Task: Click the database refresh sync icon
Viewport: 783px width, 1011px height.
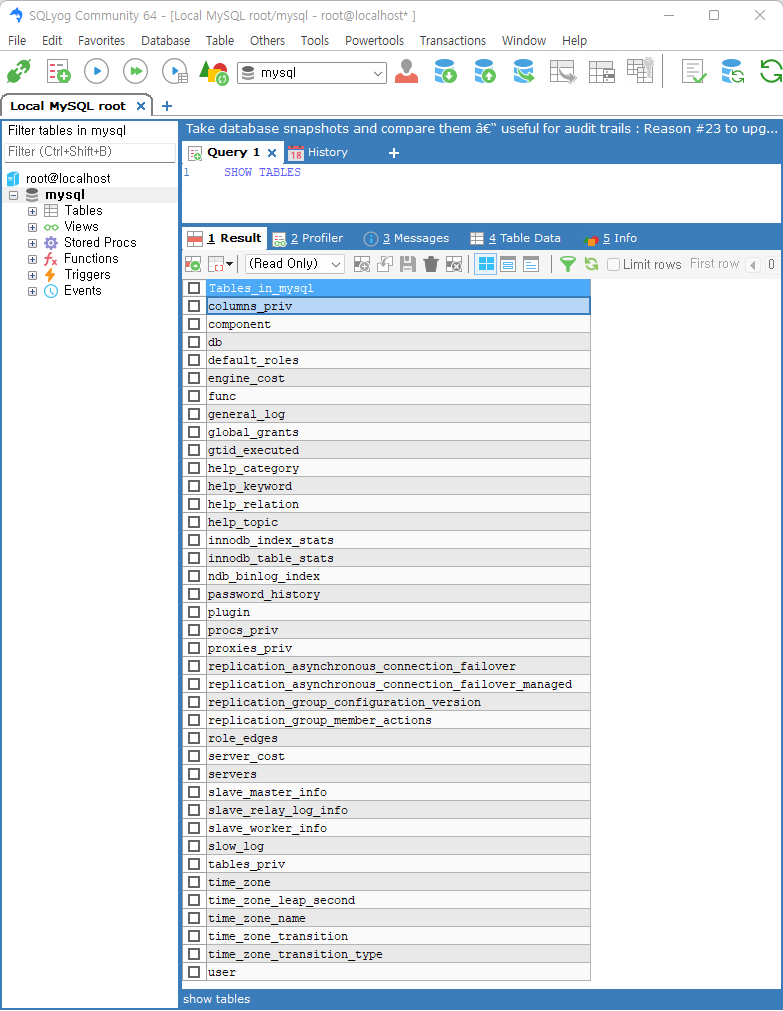Action: click(x=733, y=71)
